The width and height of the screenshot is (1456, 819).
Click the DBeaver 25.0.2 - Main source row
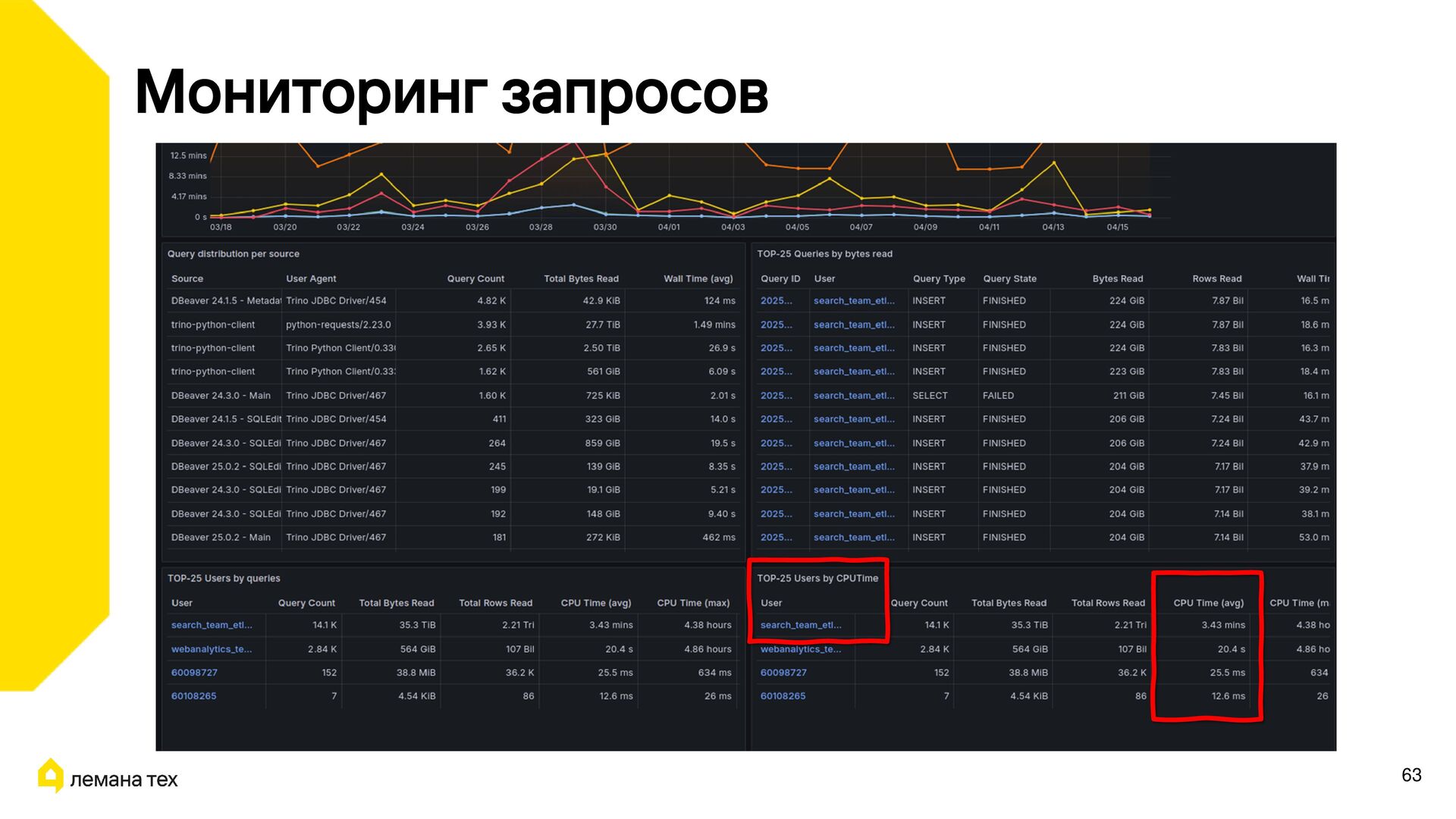(x=221, y=538)
